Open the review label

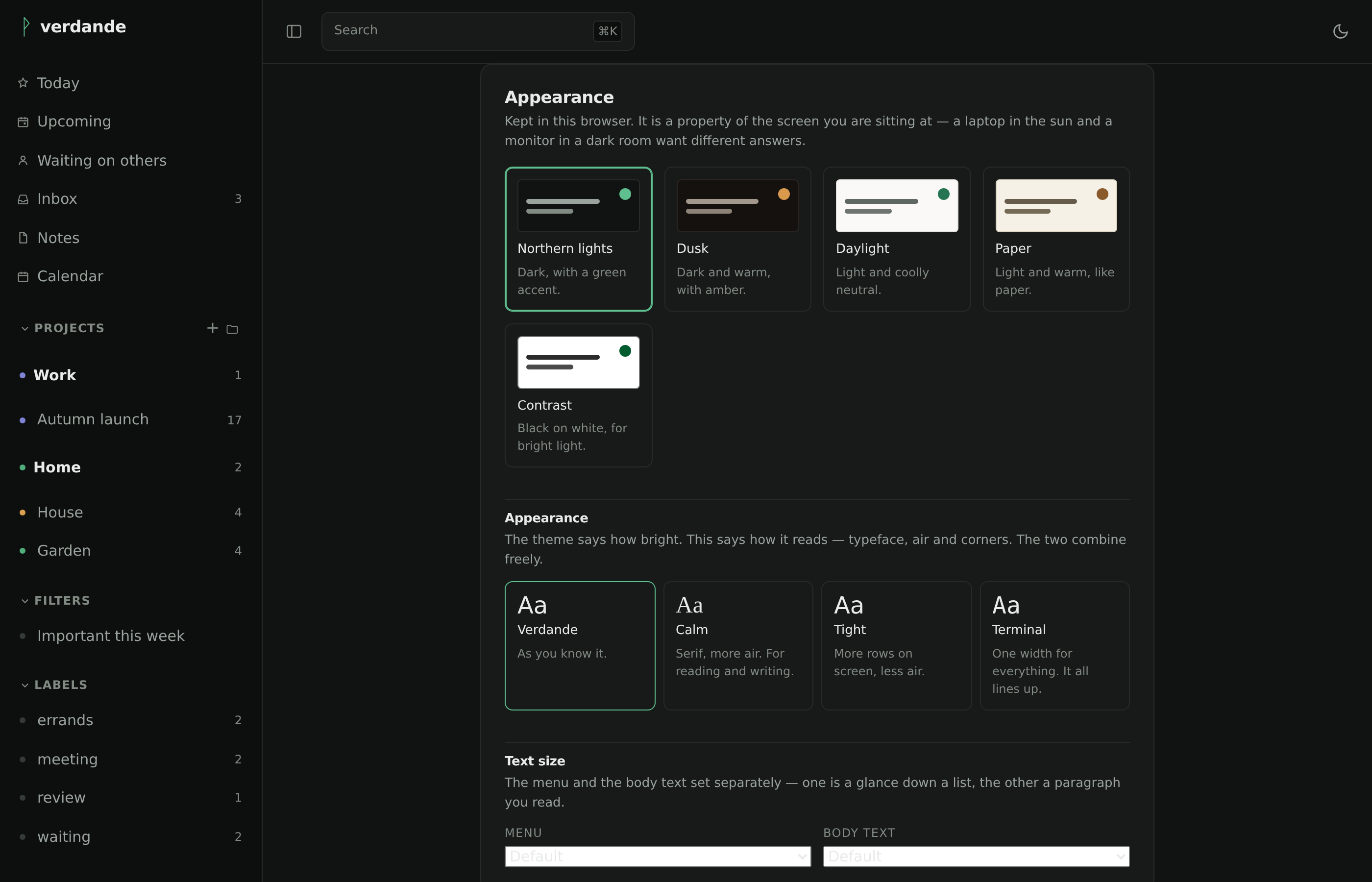(x=130, y=798)
